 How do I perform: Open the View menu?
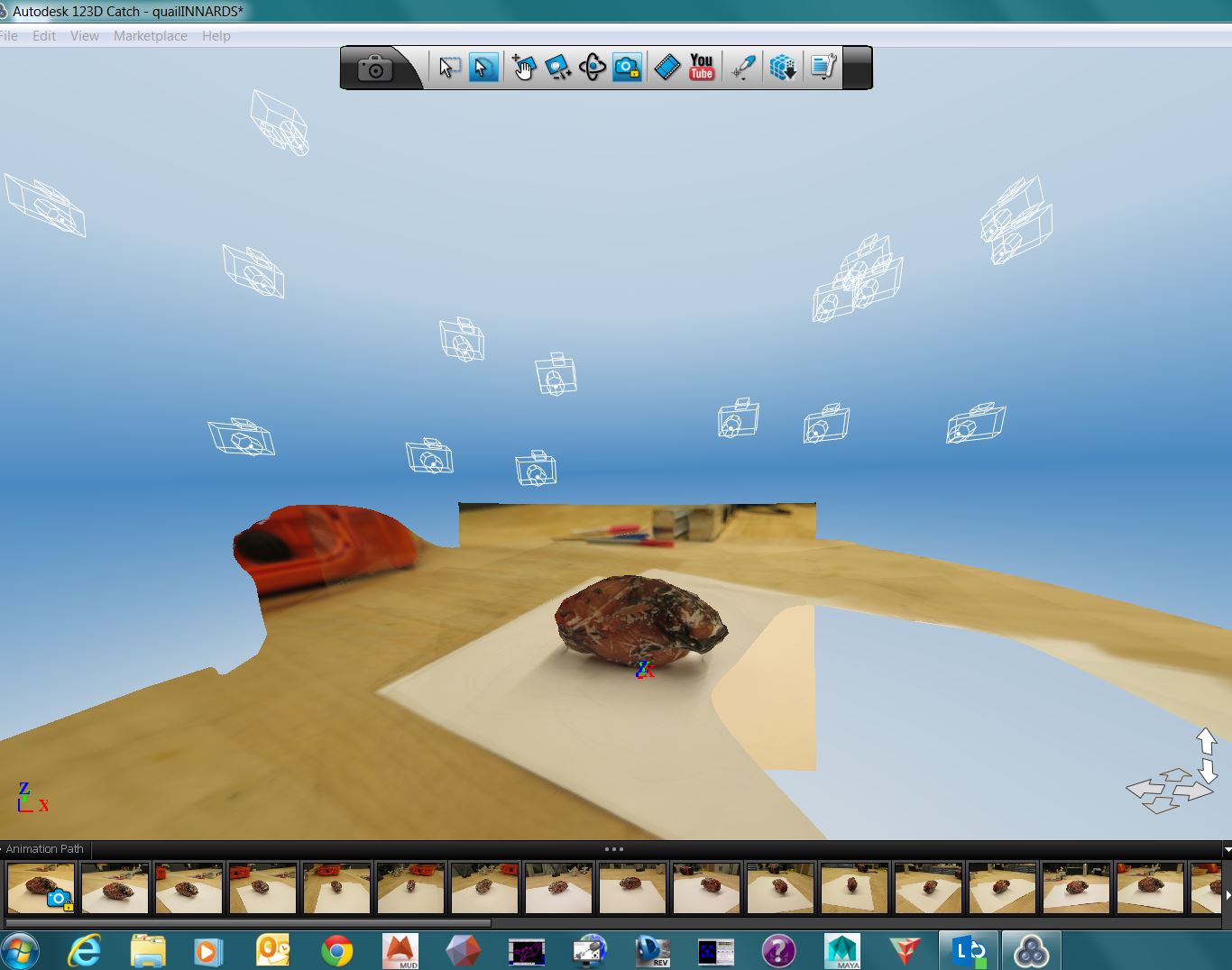coord(85,36)
